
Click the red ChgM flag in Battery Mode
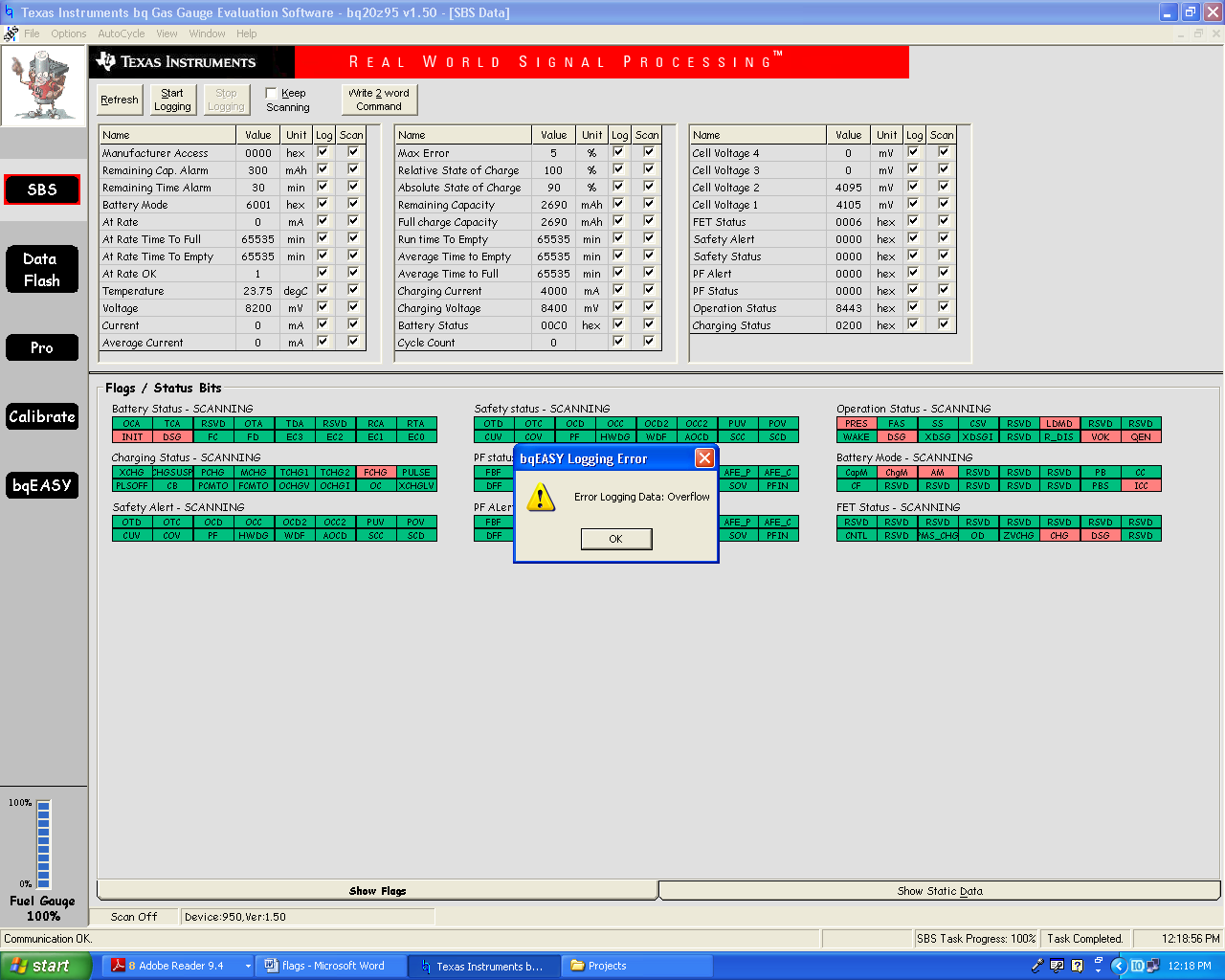click(x=897, y=472)
